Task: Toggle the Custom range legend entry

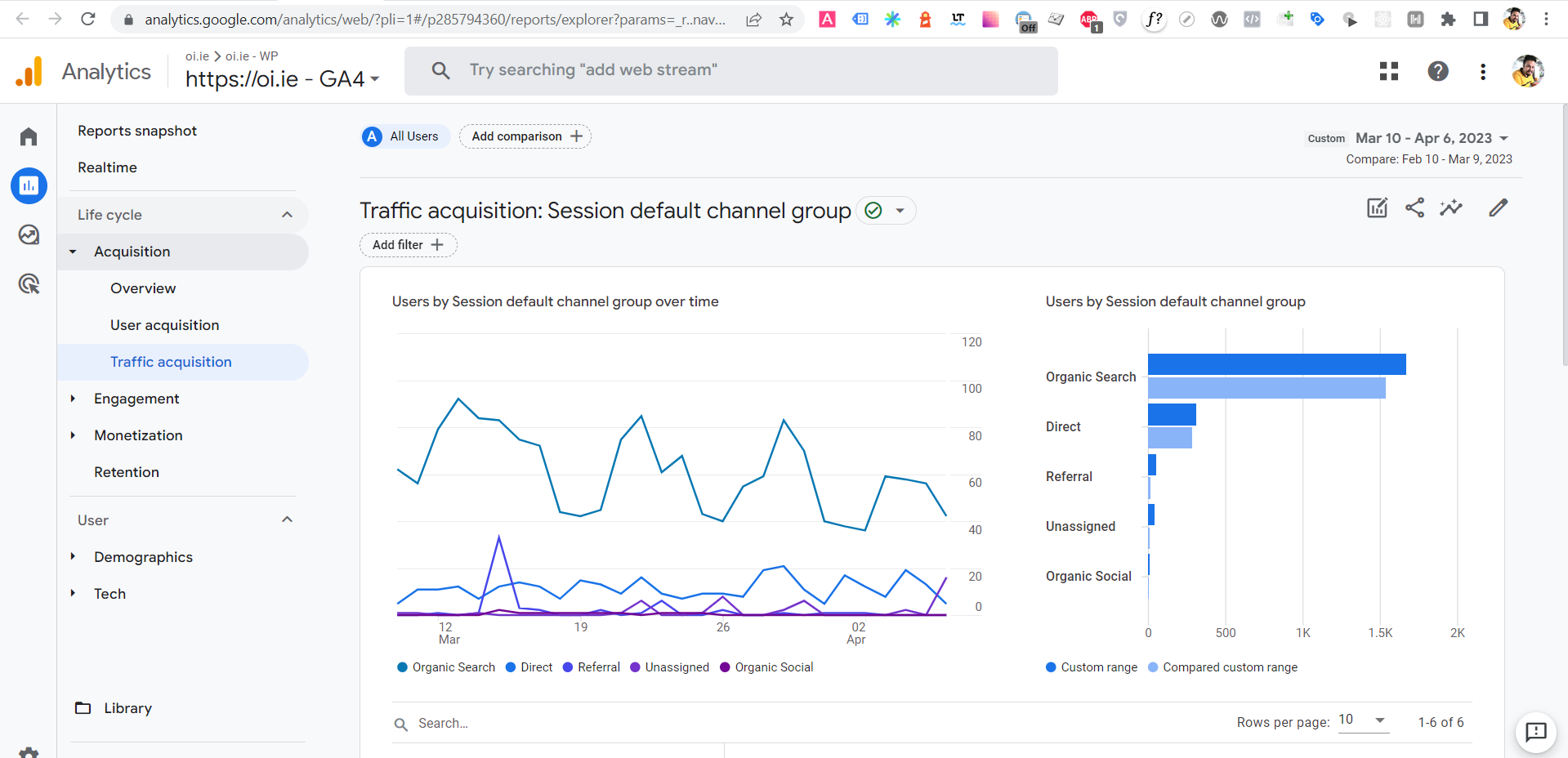Action: [1091, 667]
